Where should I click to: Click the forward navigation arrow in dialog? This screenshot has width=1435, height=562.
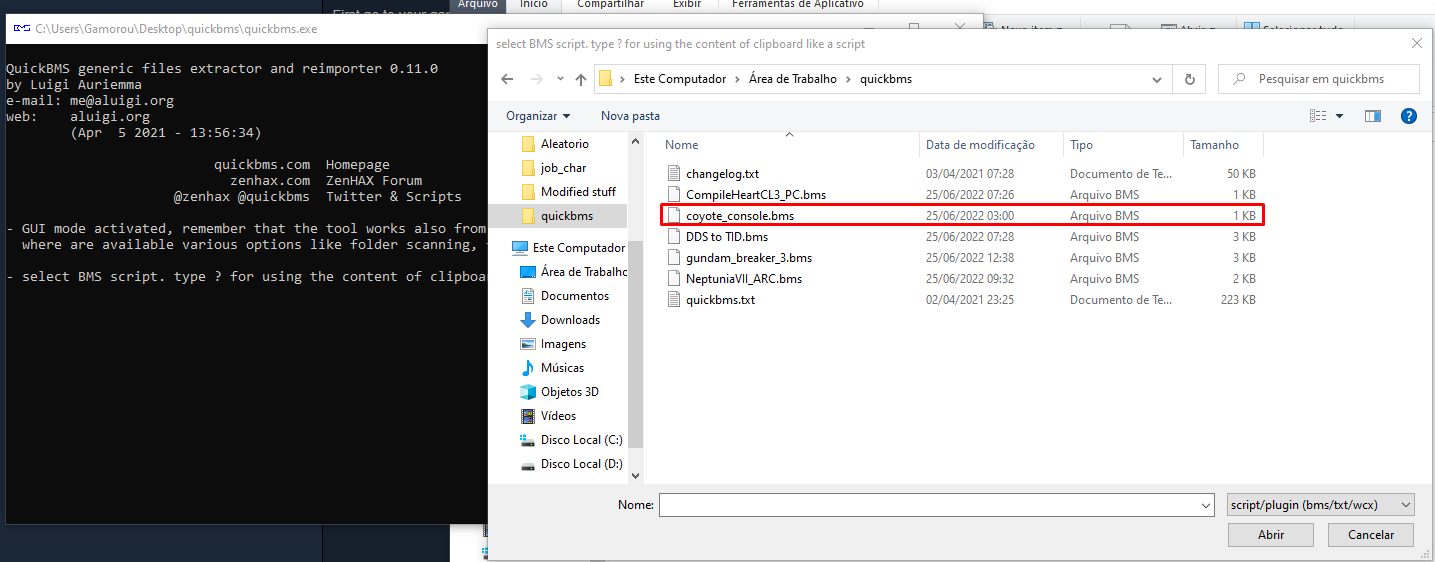tap(535, 79)
